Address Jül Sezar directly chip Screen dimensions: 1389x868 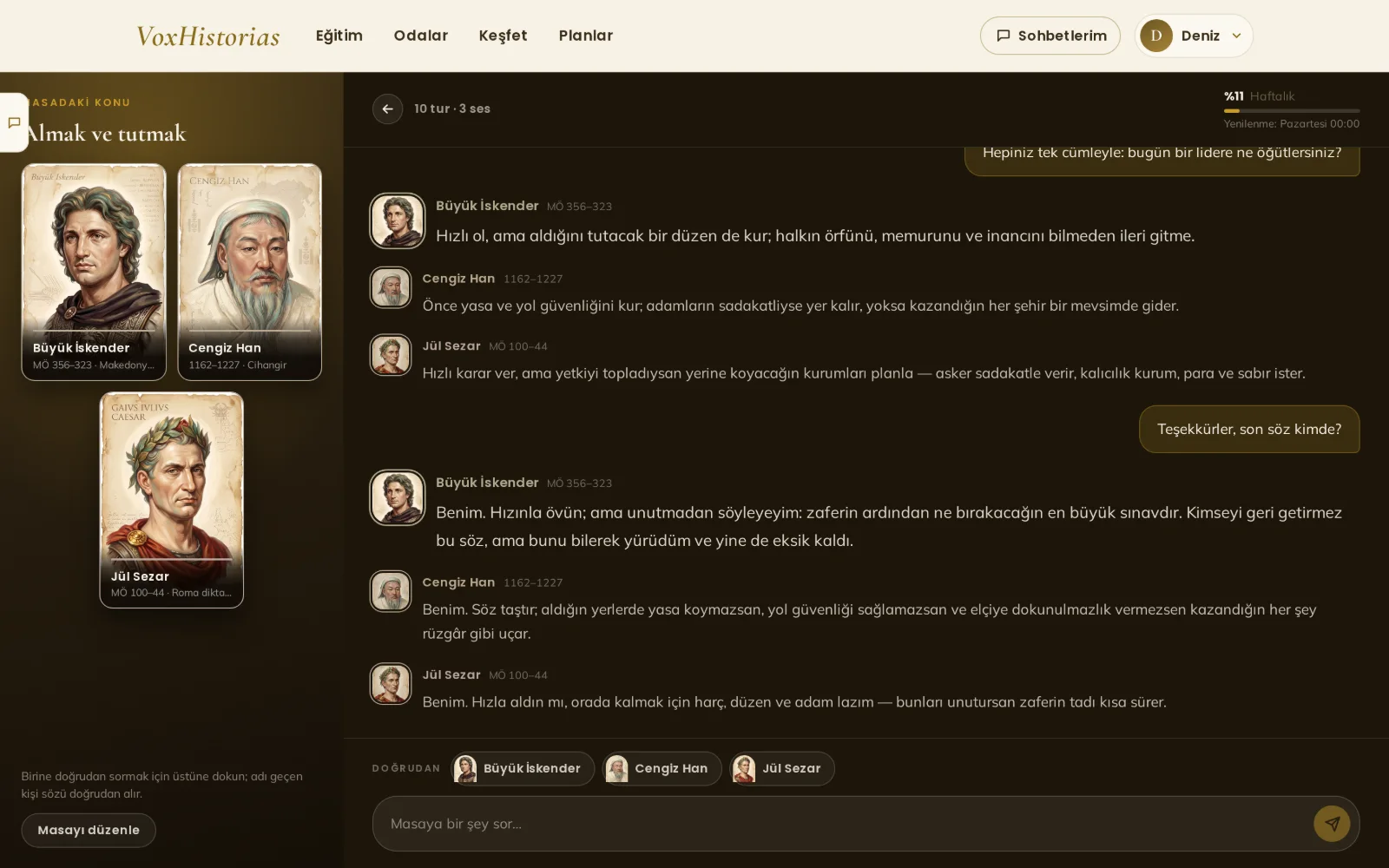pyautogui.click(x=782, y=768)
